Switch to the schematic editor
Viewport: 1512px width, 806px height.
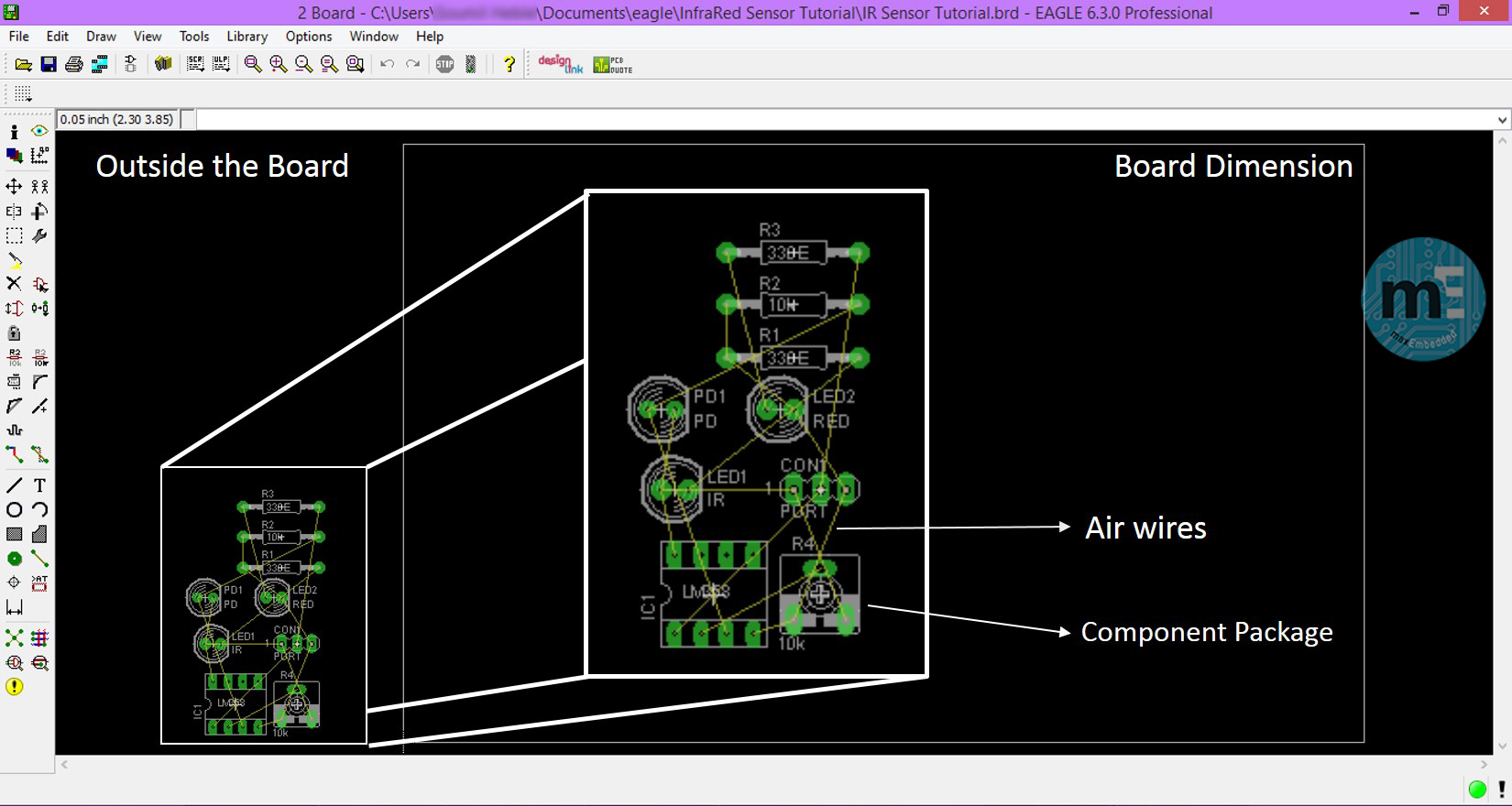131,64
